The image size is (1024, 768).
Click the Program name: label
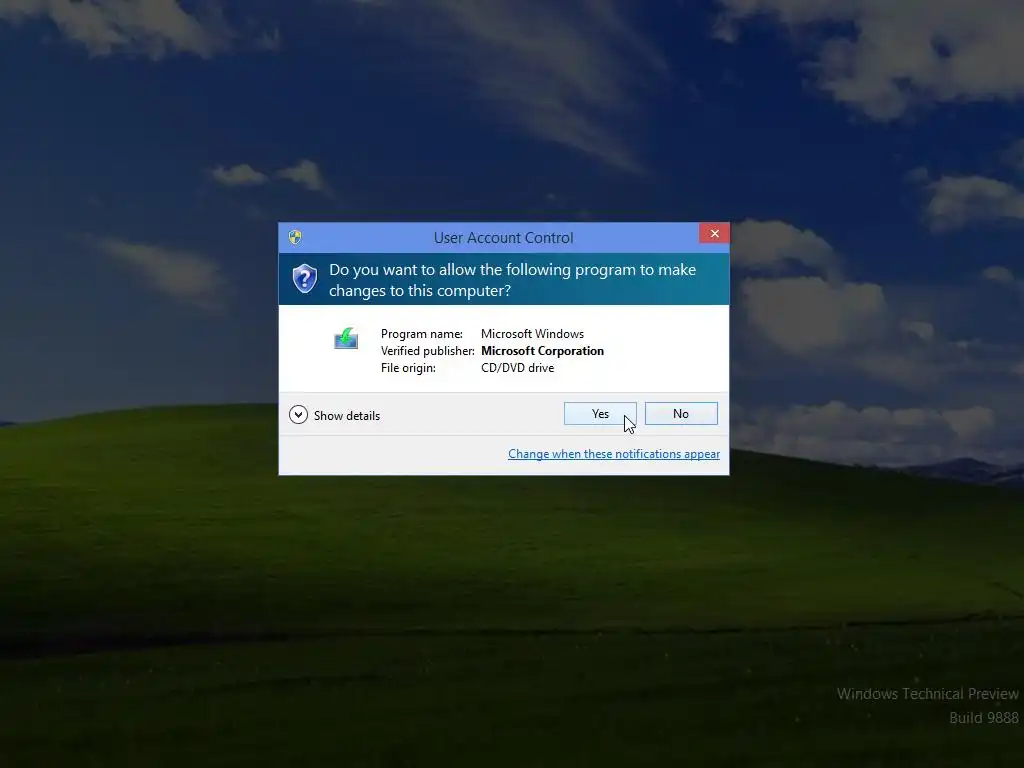point(422,334)
